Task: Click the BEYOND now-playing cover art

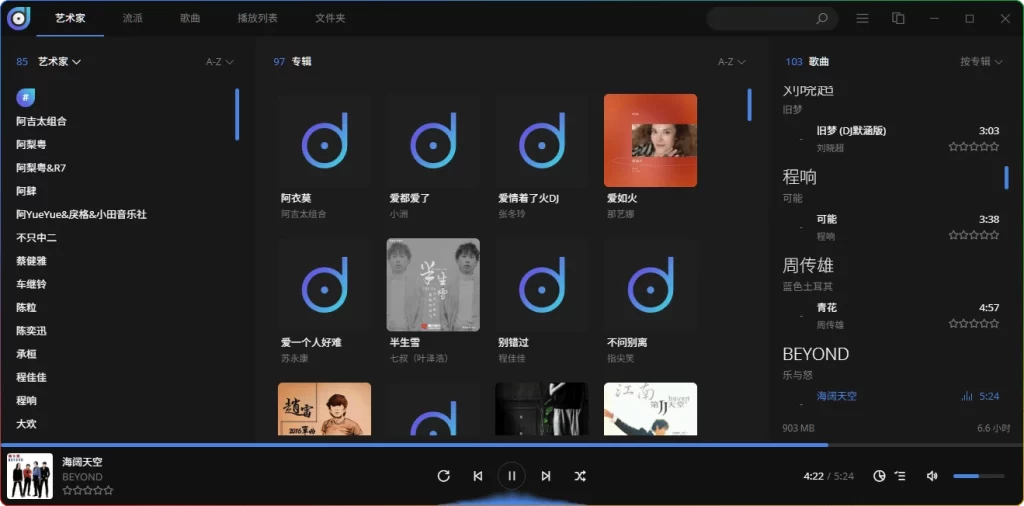Action: [30, 476]
